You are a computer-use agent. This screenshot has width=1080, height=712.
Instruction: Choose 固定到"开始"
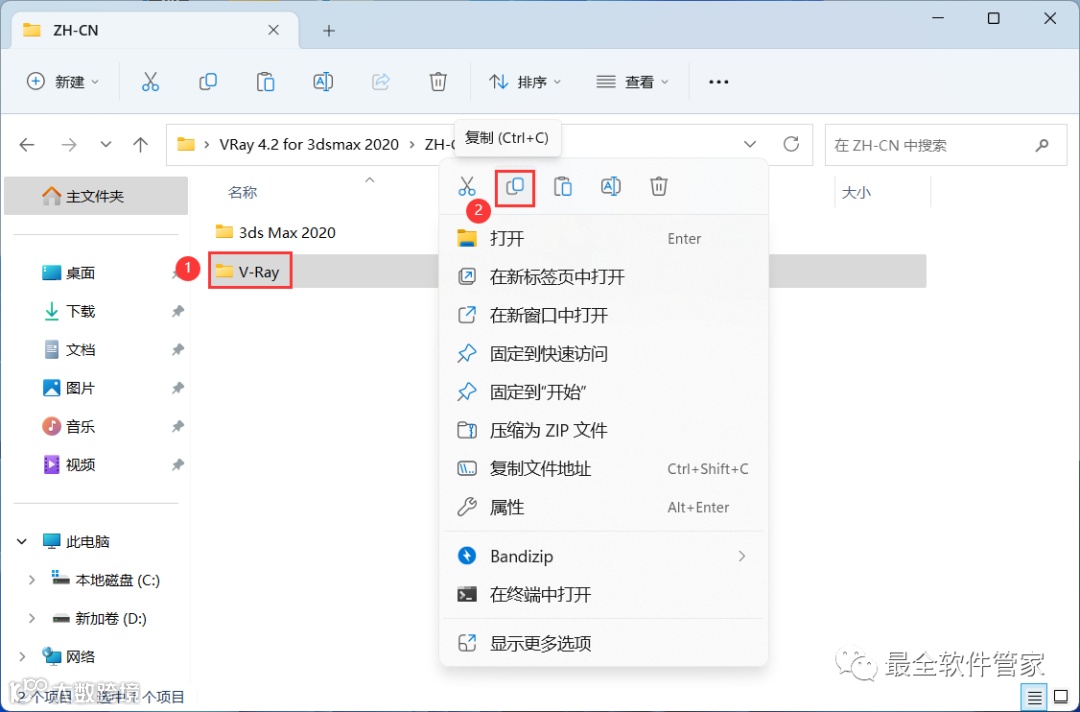point(603,392)
